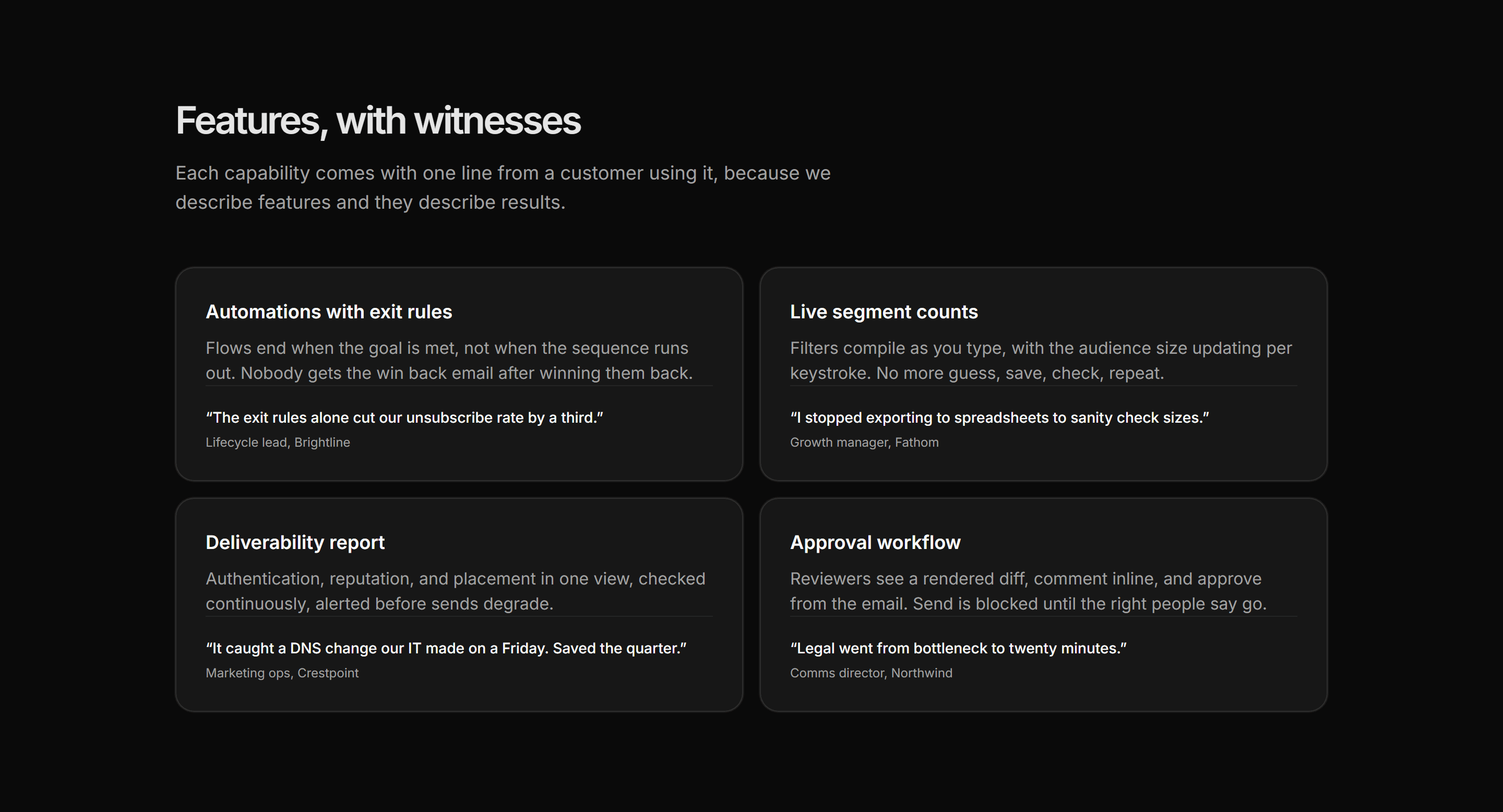Click the 'Each capability comes with' subheading
Image resolution: width=1503 pixels, height=812 pixels.
coord(503,187)
